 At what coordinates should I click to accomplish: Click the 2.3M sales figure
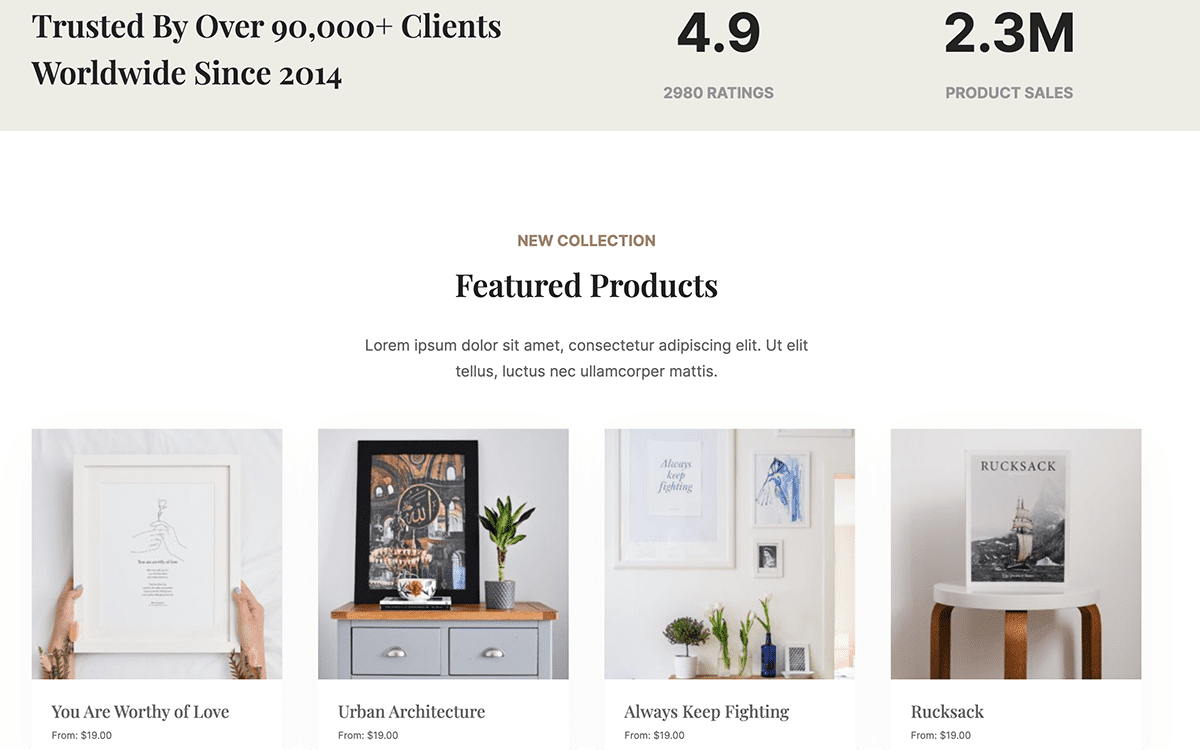1009,33
